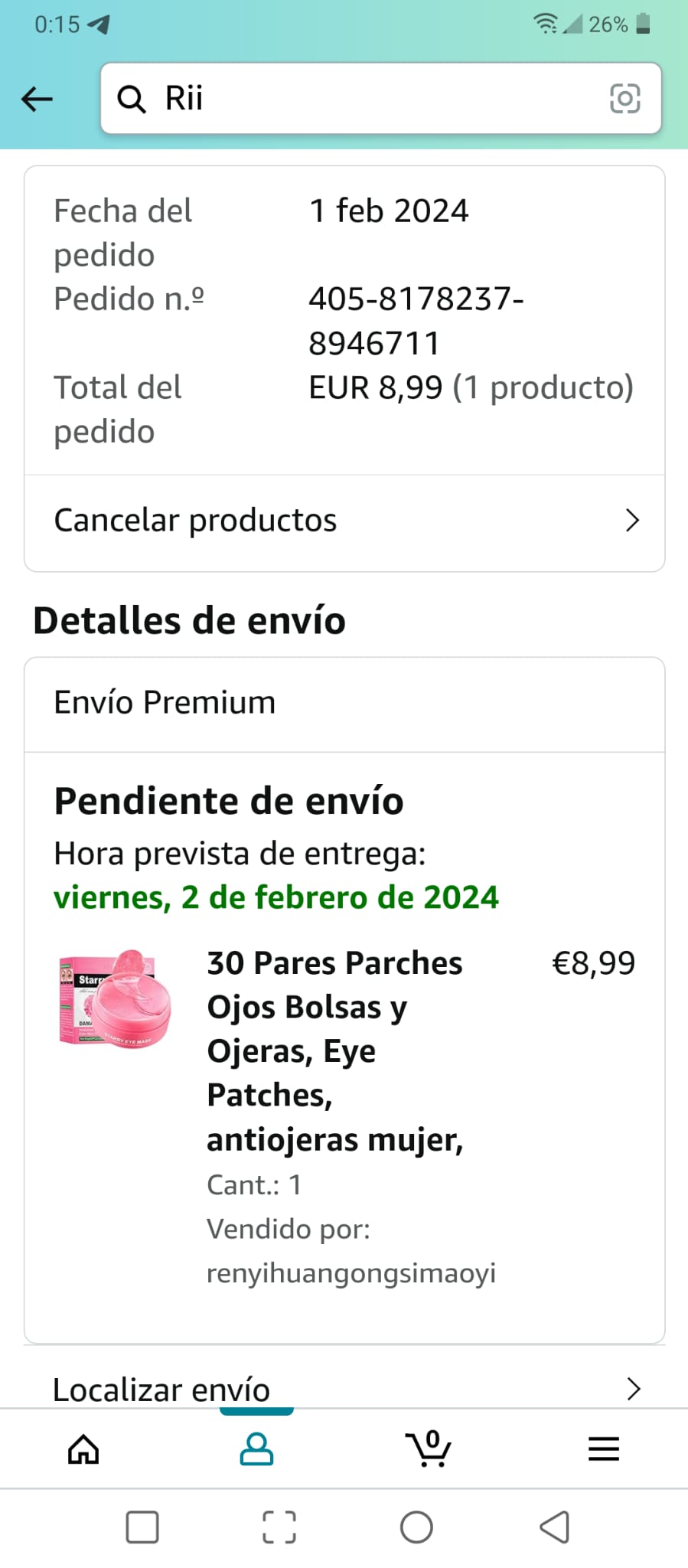Screen dimensions: 688x1568
Task: Open the eye patches product title
Action: pyautogui.click(x=335, y=1050)
